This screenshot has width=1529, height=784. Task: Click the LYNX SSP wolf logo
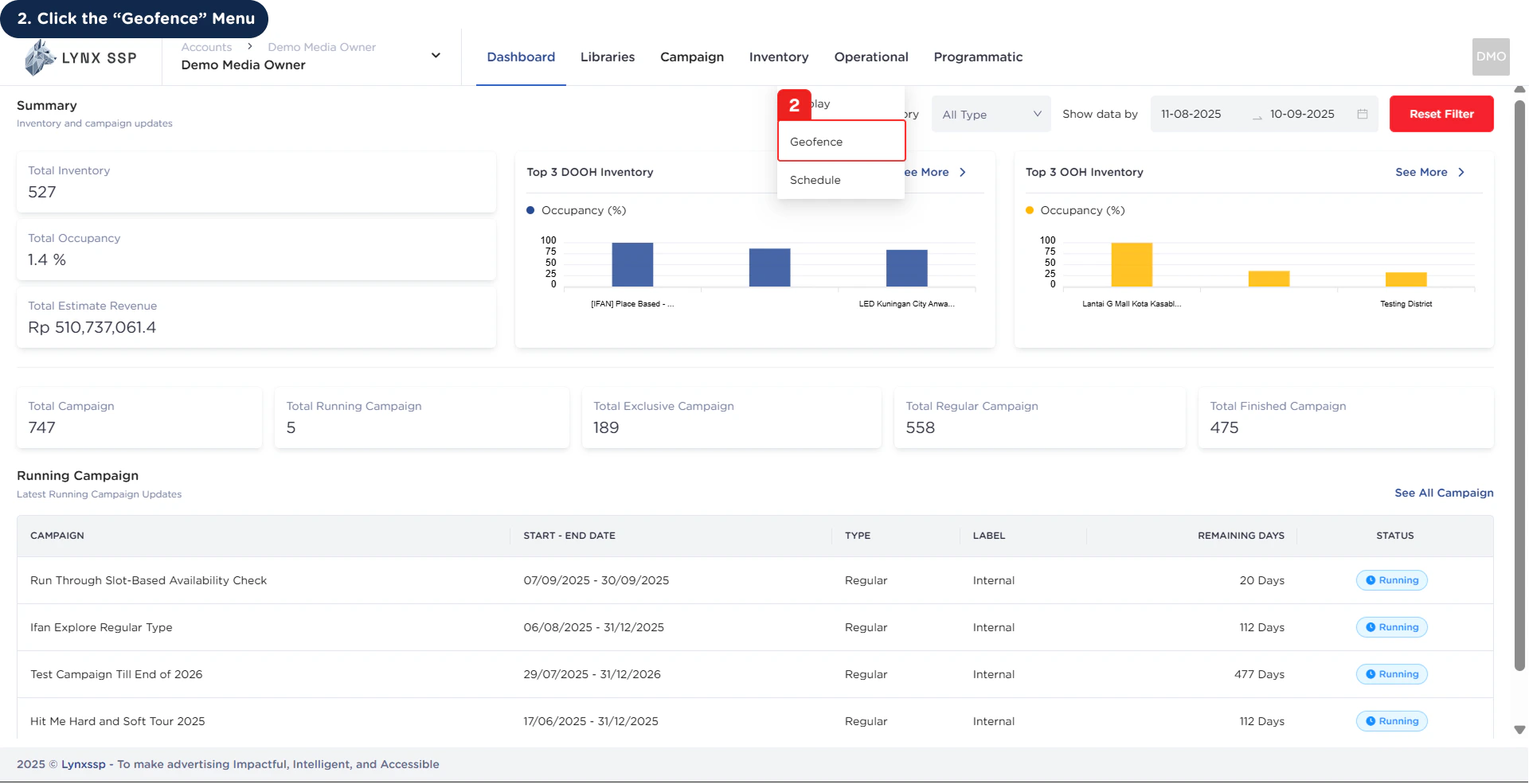tap(39, 57)
